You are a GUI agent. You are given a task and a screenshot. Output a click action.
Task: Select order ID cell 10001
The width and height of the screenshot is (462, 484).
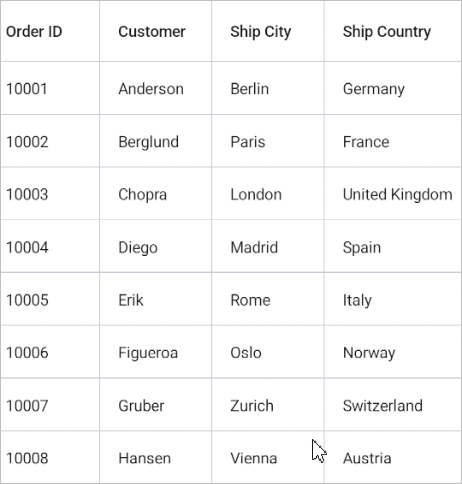[50, 88]
